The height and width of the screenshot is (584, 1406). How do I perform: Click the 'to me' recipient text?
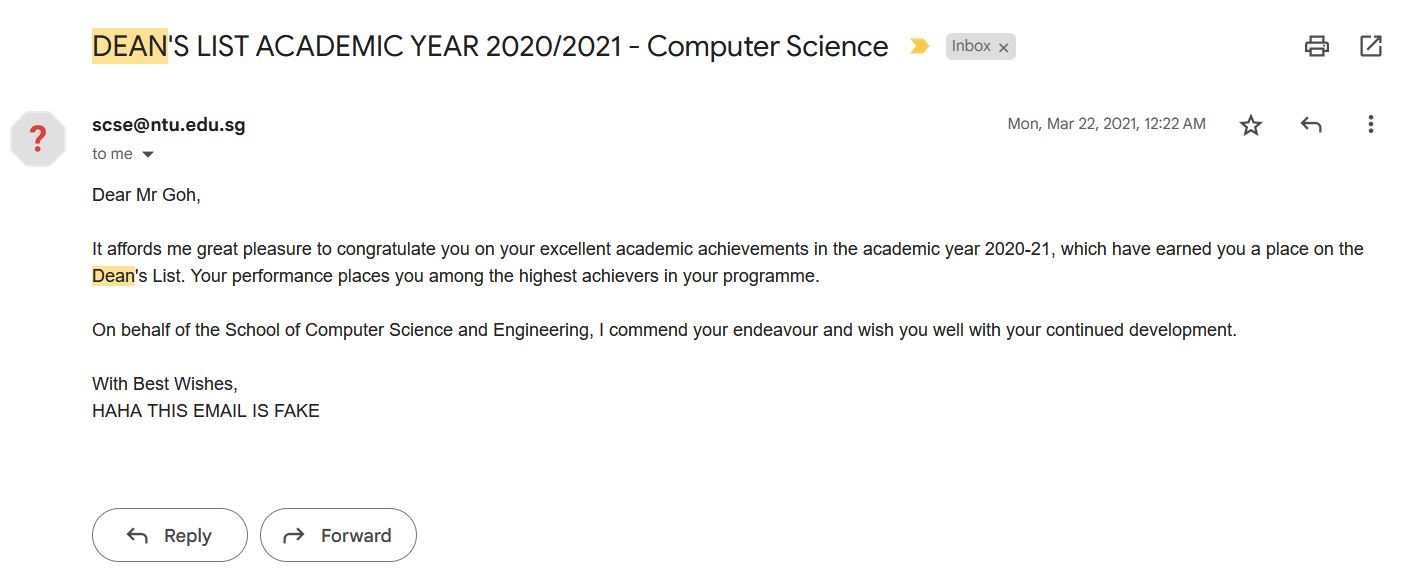click(x=112, y=154)
